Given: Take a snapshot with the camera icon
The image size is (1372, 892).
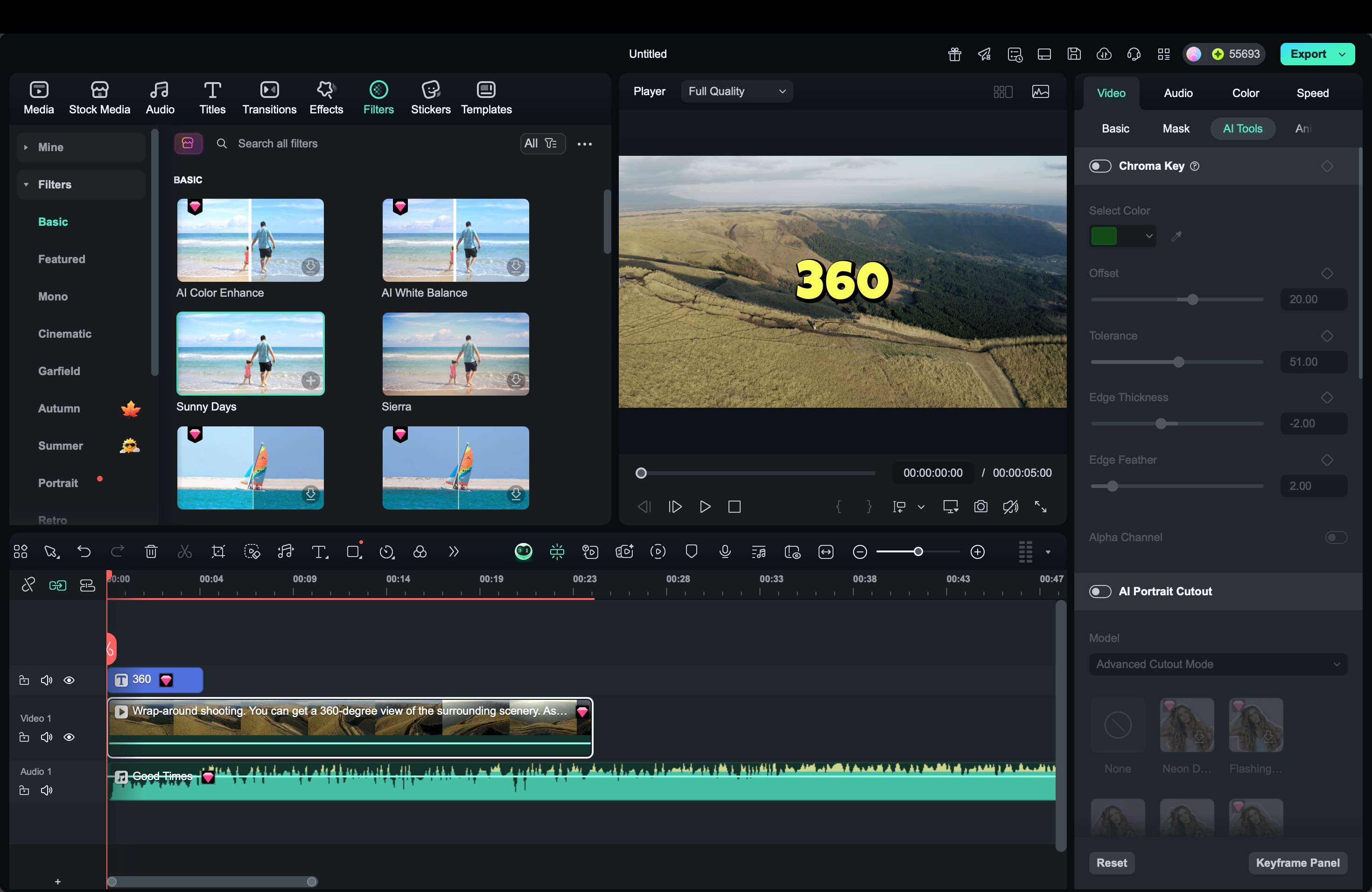Looking at the screenshot, I should click(x=980, y=507).
